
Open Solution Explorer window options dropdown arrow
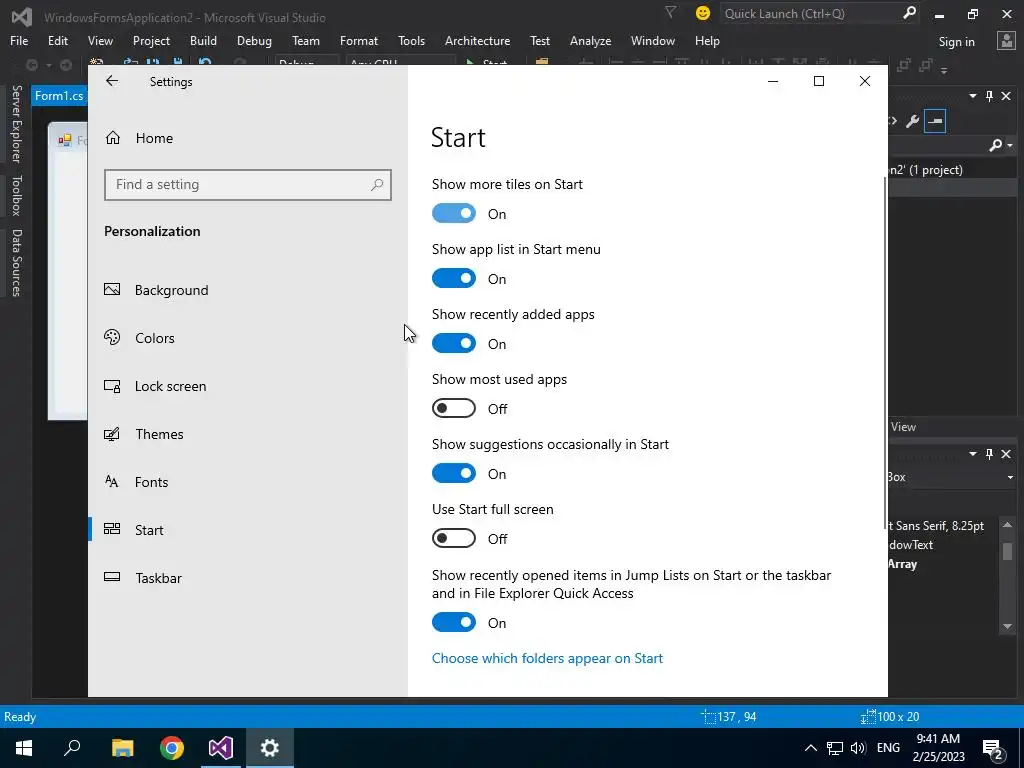click(972, 96)
